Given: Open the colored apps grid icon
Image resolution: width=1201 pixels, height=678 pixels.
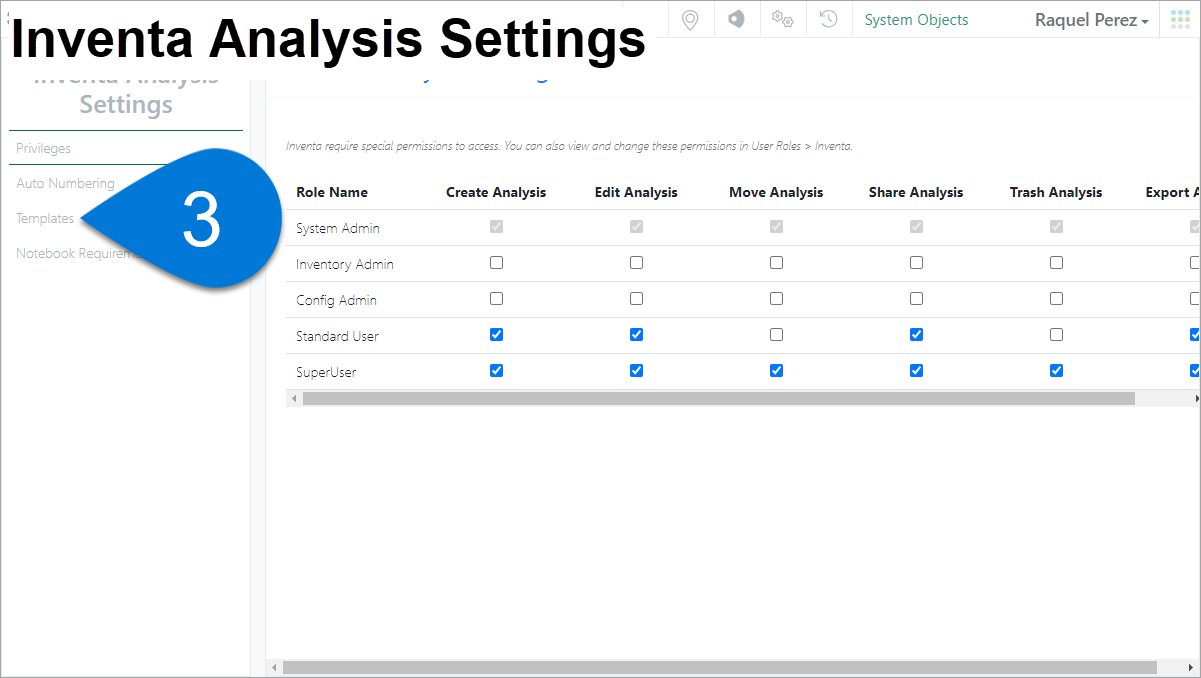Looking at the screenshot, I should (1180, 19).
